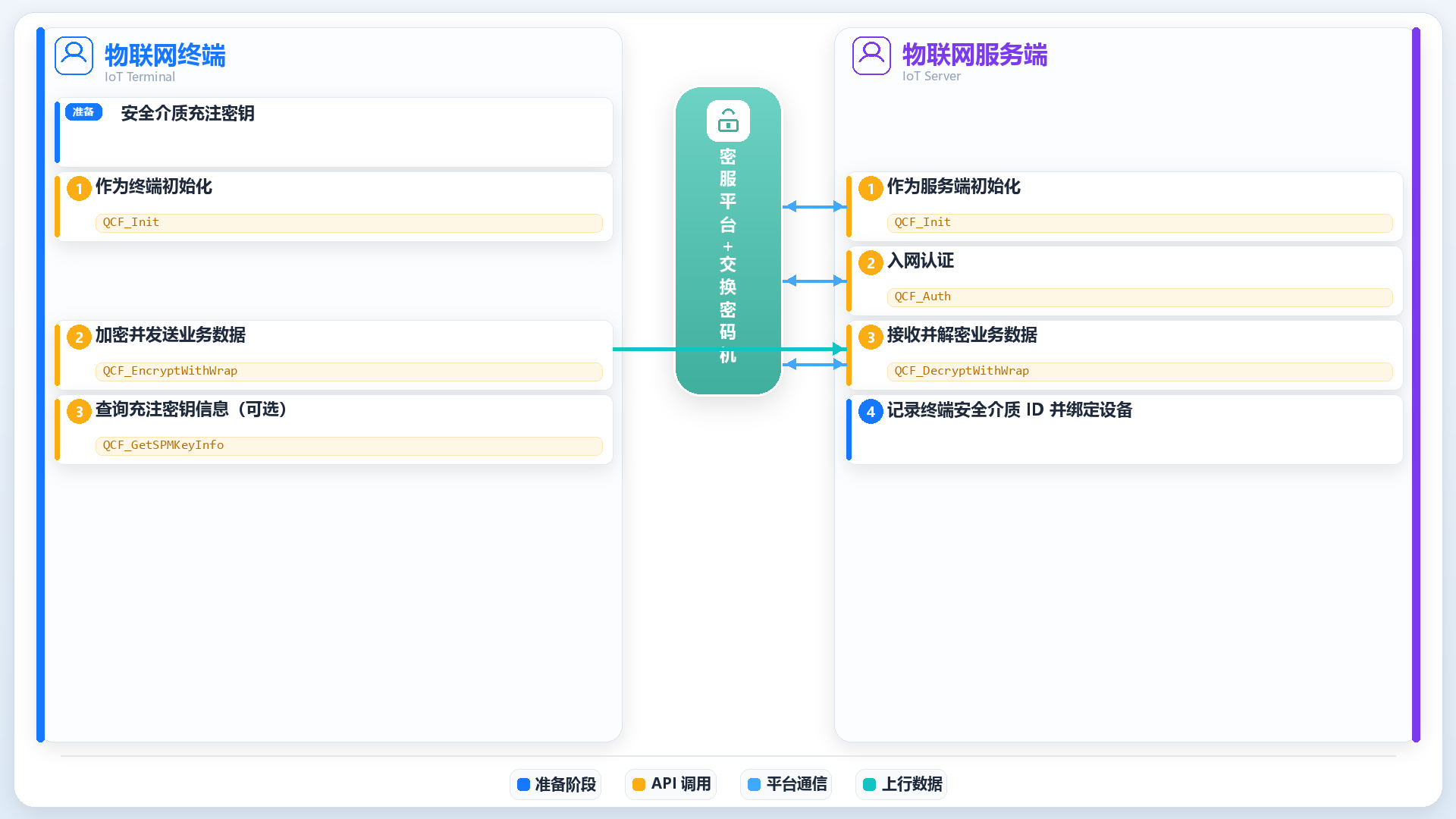This screenshot has width=1456, height=819.
Task: Click step badge 1 beside 作为服务端初始化
Action: [x=871, y=188]
